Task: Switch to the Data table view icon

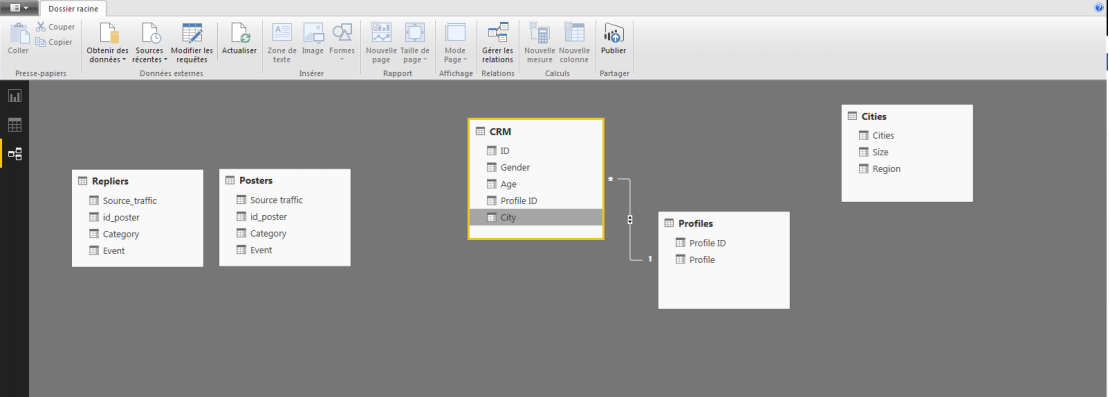Action: [x=15, y=125]
